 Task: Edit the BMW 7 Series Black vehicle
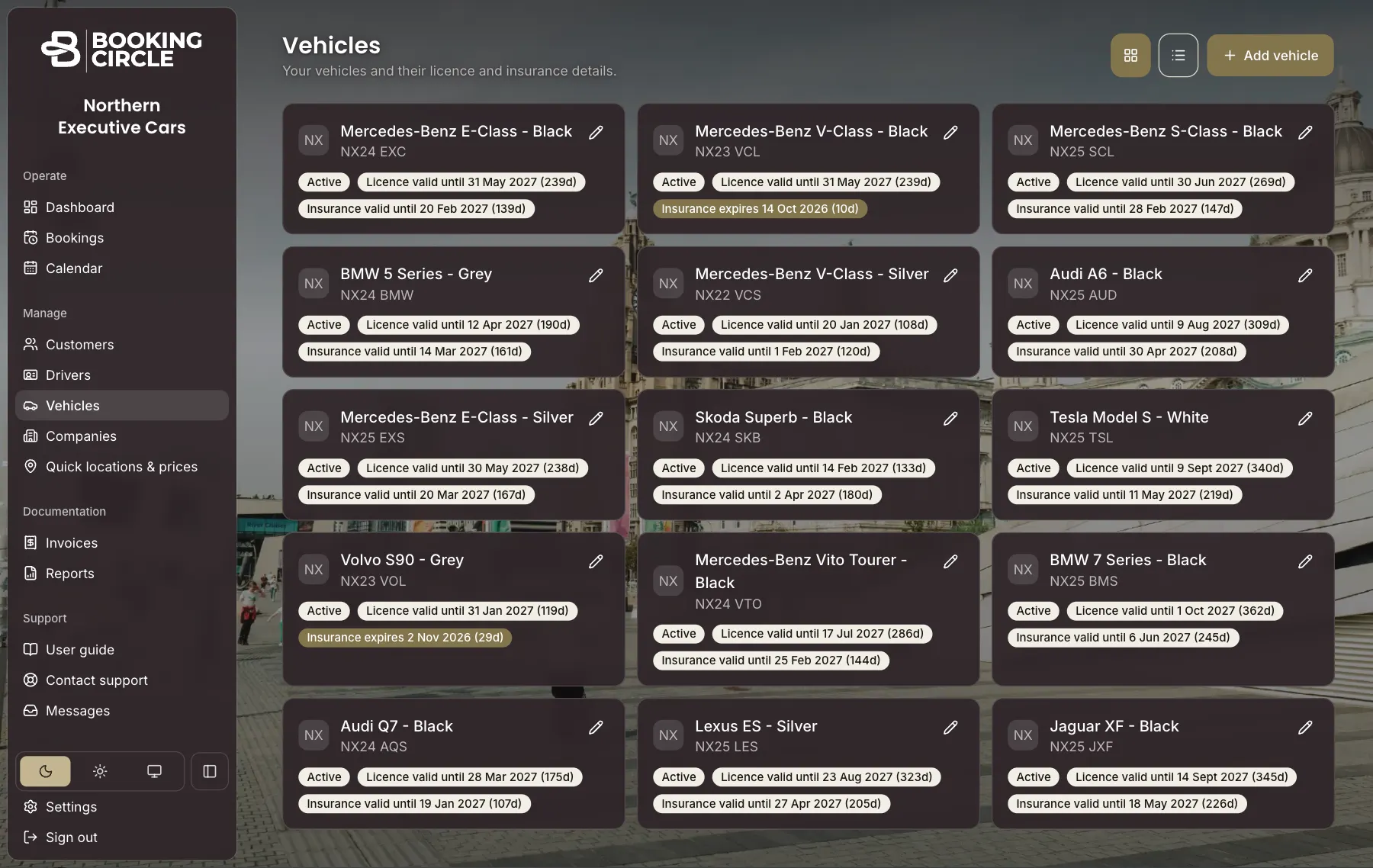pyautogui.click(x=1305, y=561)
